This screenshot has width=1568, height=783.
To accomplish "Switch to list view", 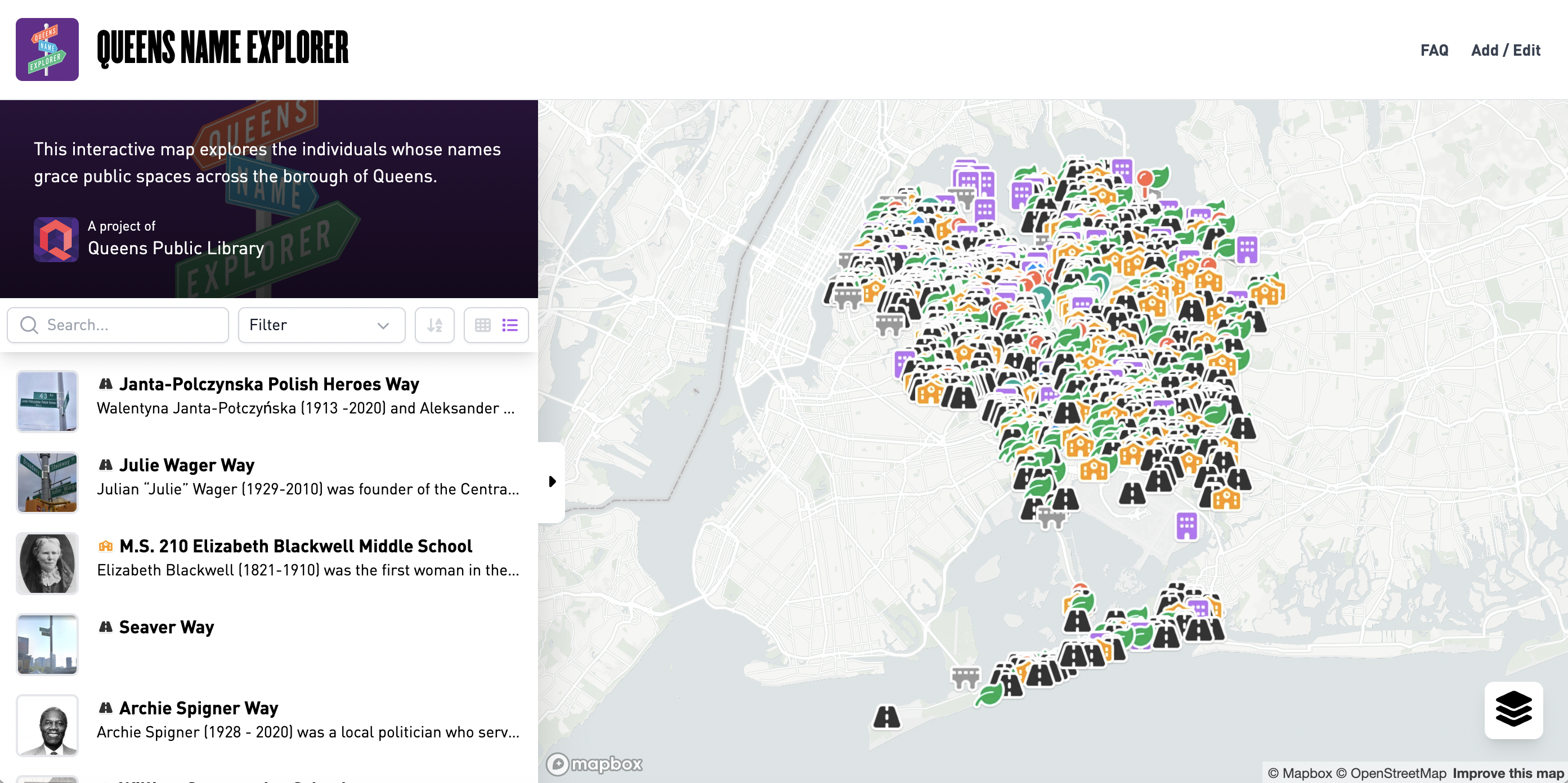I will pos(510,325).
